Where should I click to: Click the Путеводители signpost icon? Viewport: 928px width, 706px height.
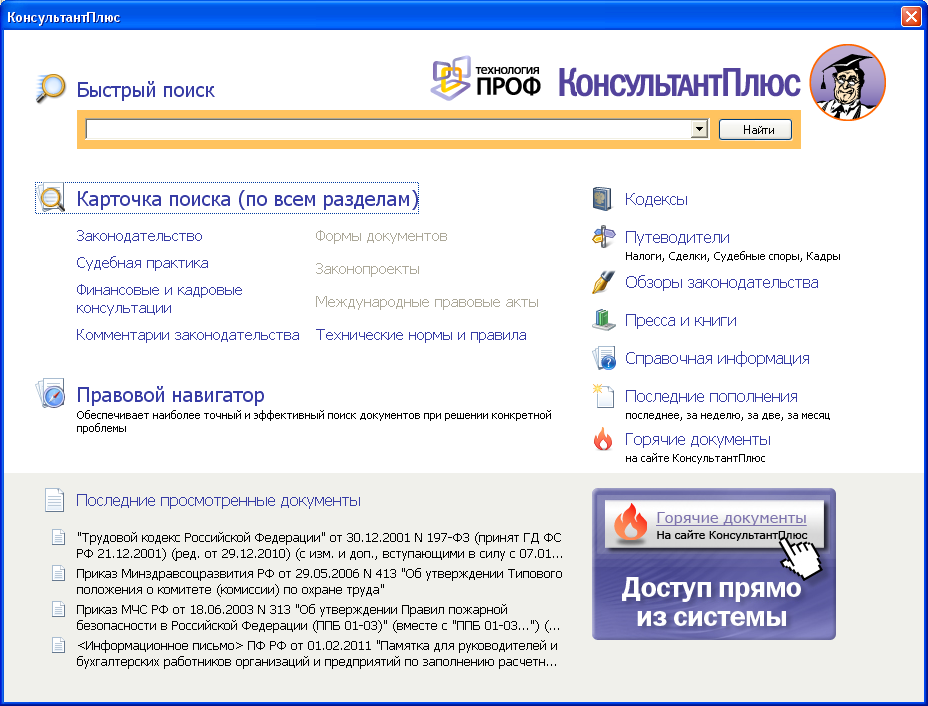point(603,237)
